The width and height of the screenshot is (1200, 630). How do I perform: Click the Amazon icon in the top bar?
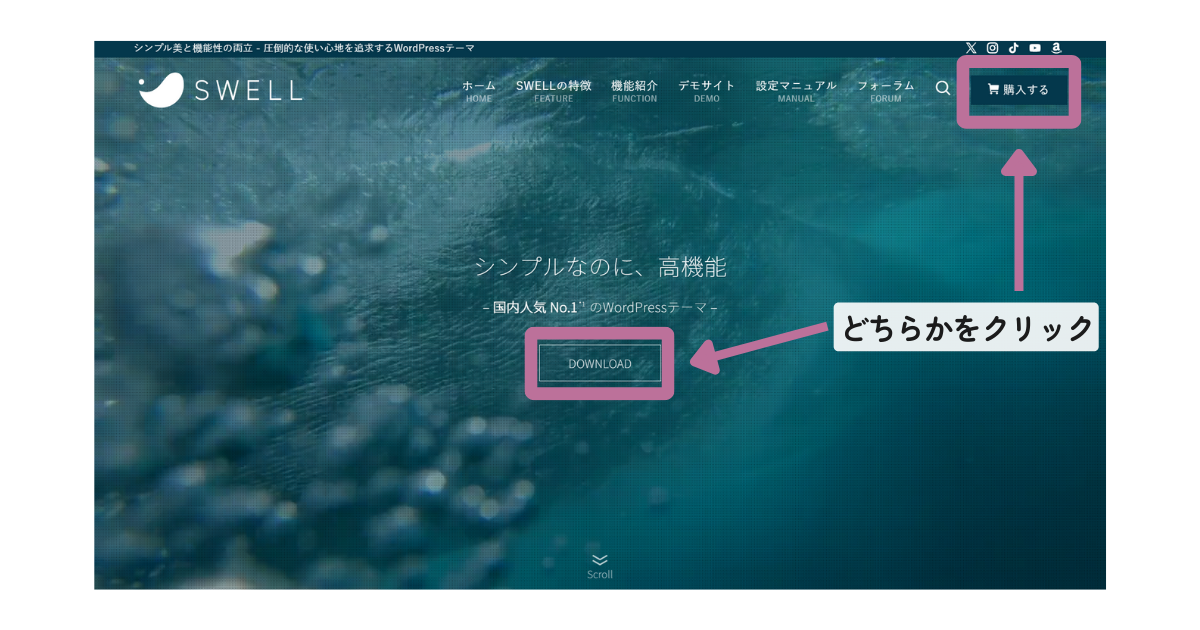(x=1057, y=47)
